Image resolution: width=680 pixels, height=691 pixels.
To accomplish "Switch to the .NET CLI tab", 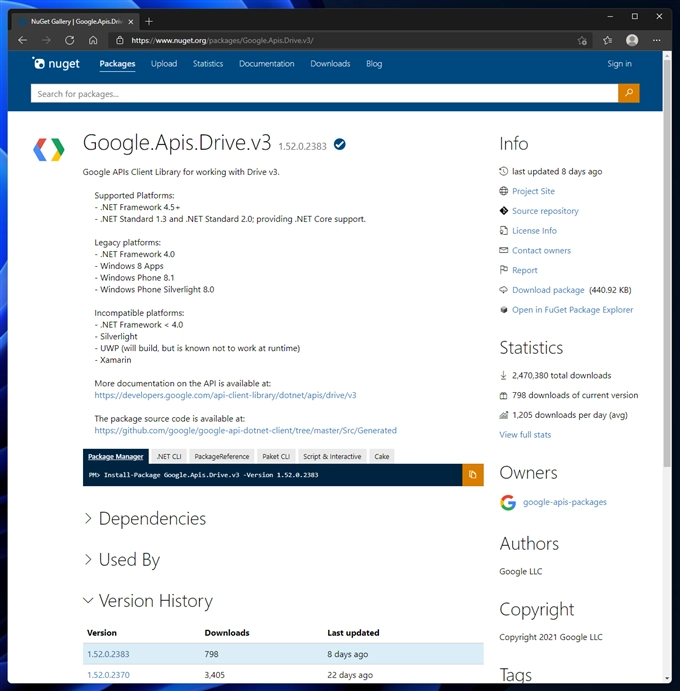I will click(169, 456).
